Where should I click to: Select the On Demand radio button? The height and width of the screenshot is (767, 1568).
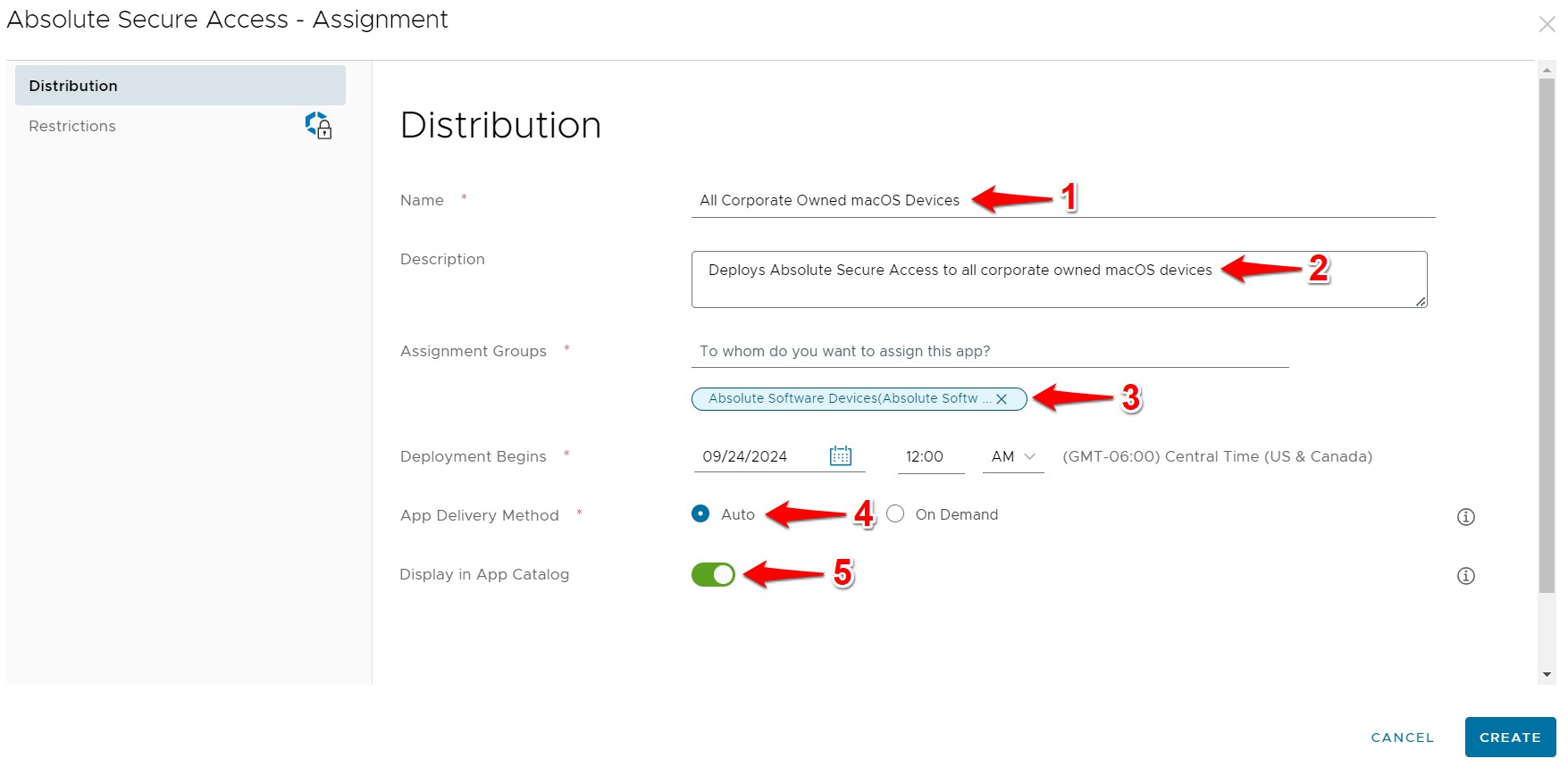(x=895, y=514)
